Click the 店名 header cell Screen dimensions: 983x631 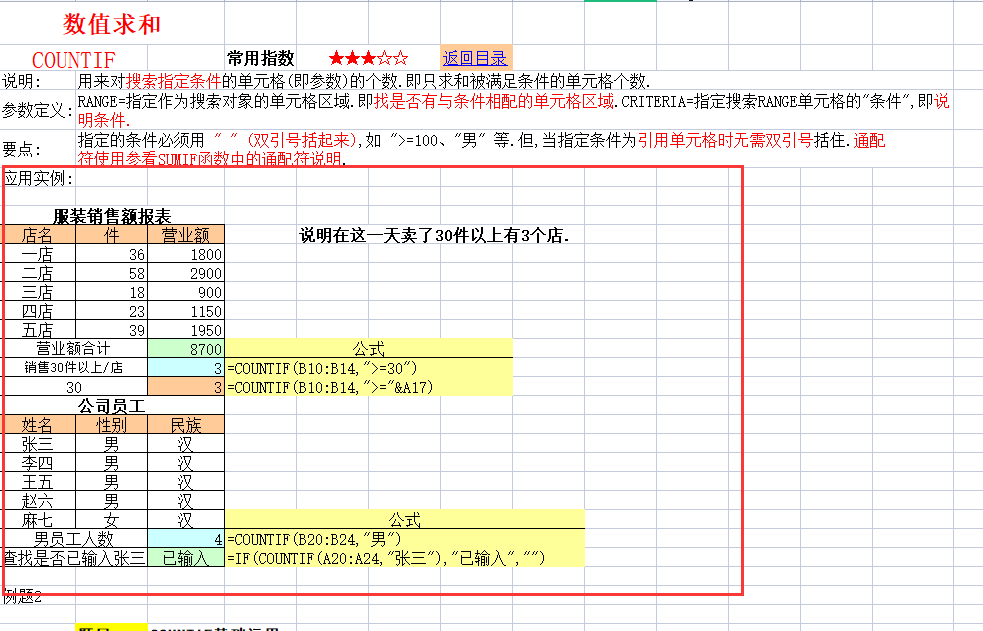39,234
